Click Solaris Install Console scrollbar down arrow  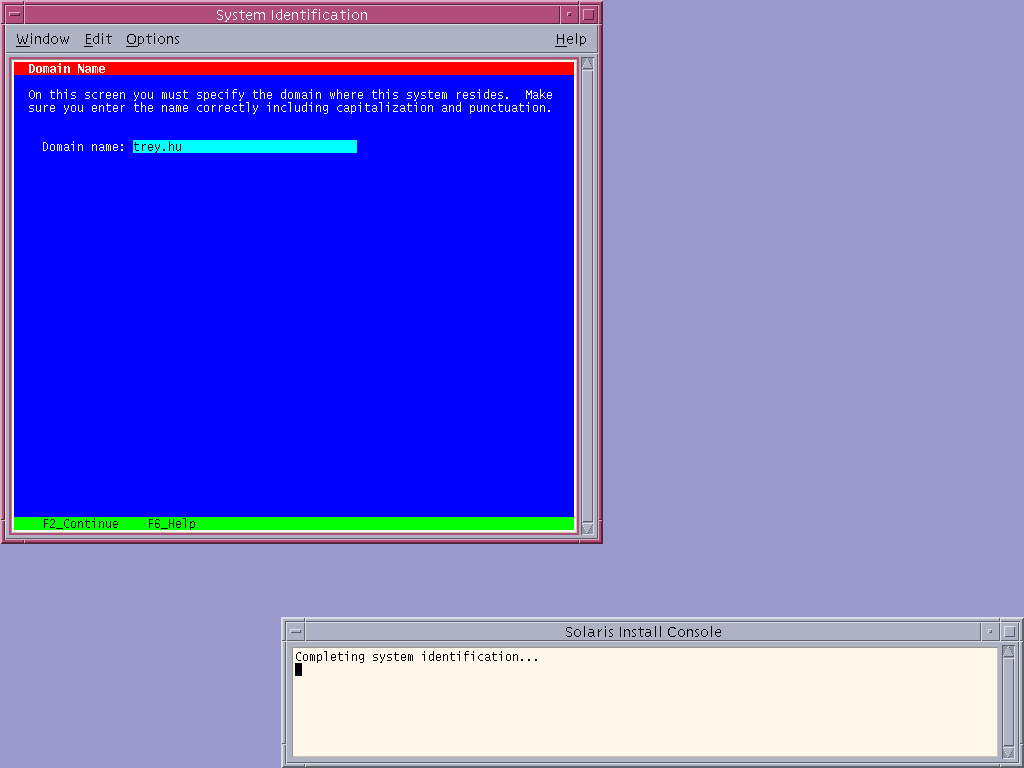[1008, 753]
